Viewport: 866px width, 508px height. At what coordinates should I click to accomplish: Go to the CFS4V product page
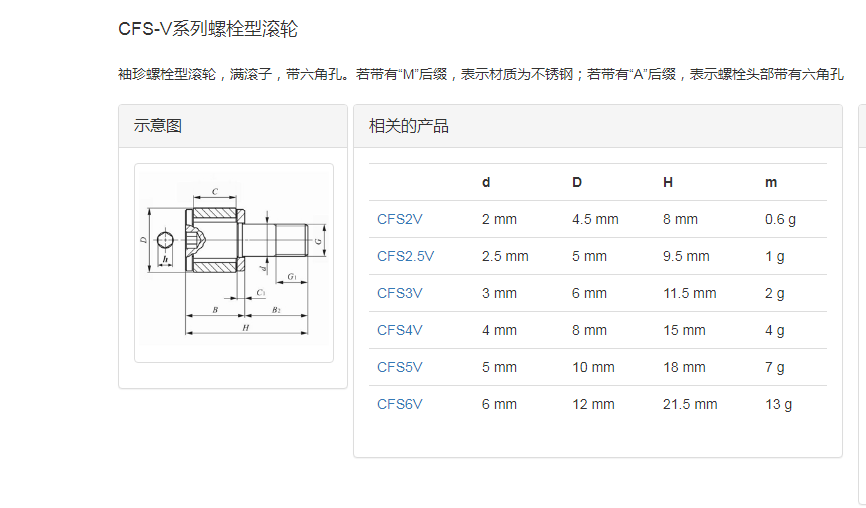pos(399,330)
